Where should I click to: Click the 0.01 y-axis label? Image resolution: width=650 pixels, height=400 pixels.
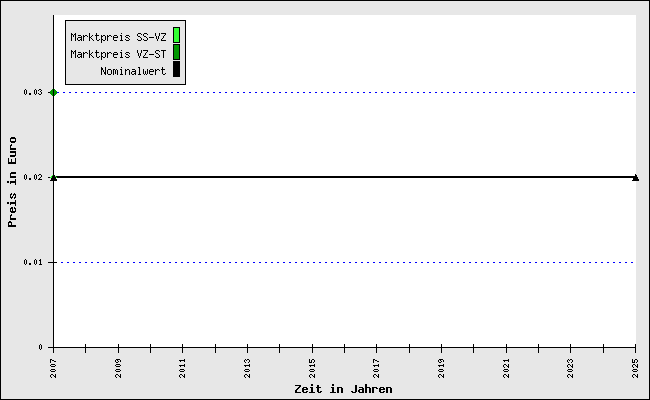coord(33,262)
